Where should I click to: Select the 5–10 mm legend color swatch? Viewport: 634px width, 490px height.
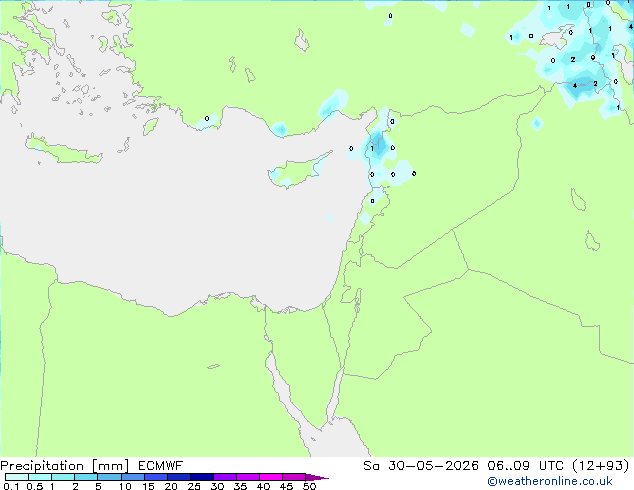pos(109,477)
